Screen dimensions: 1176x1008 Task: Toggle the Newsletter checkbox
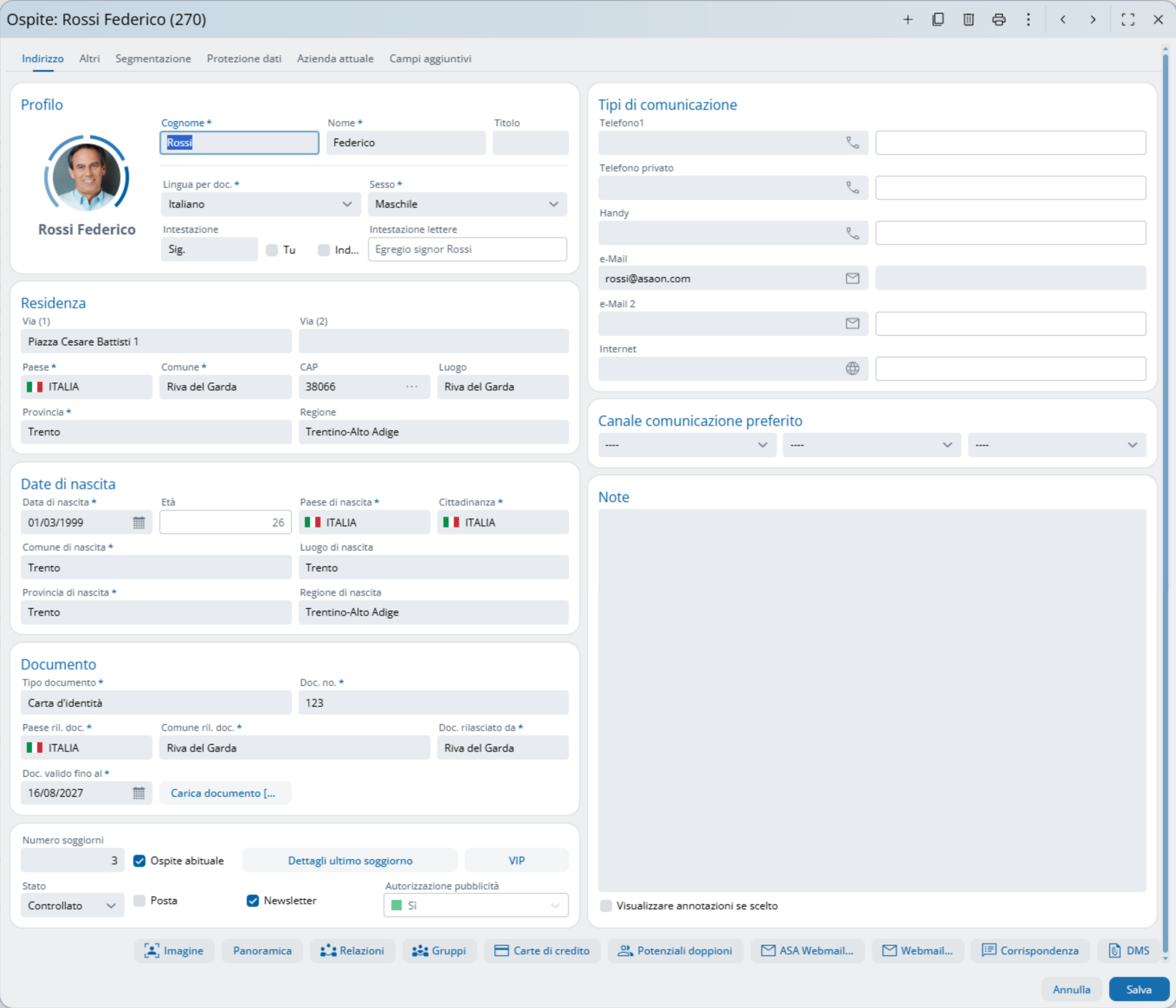tap(253, 900)
